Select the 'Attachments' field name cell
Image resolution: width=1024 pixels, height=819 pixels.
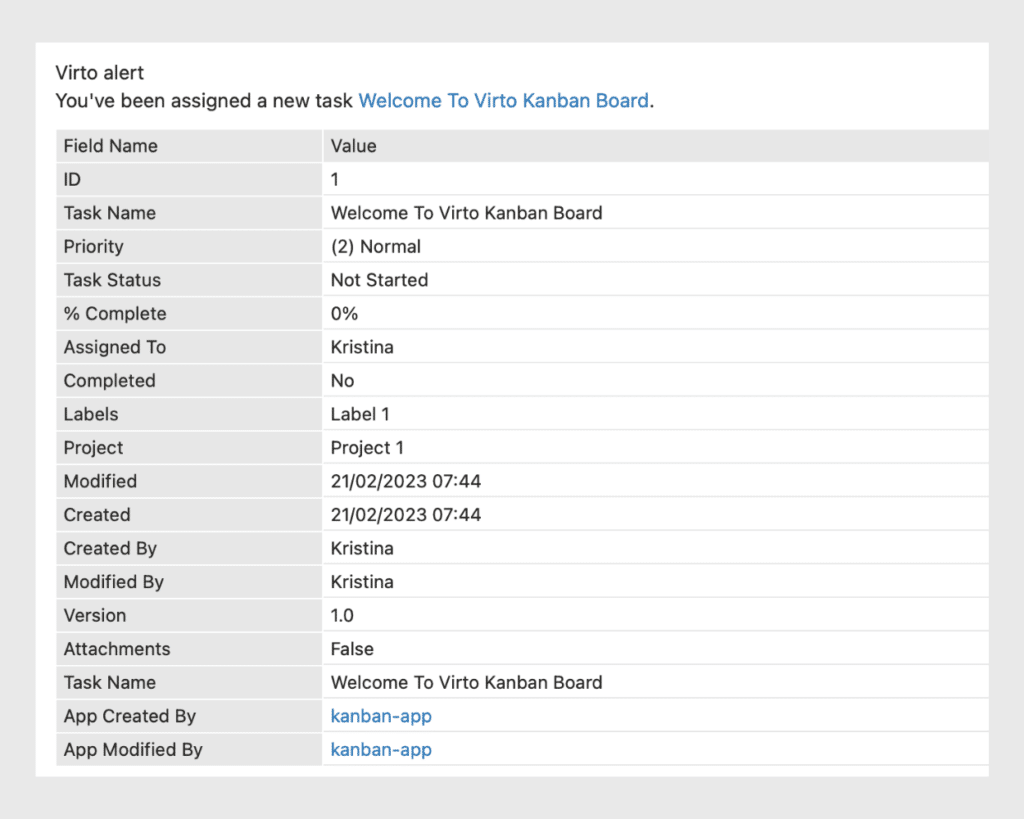click(x=189, y=649)
